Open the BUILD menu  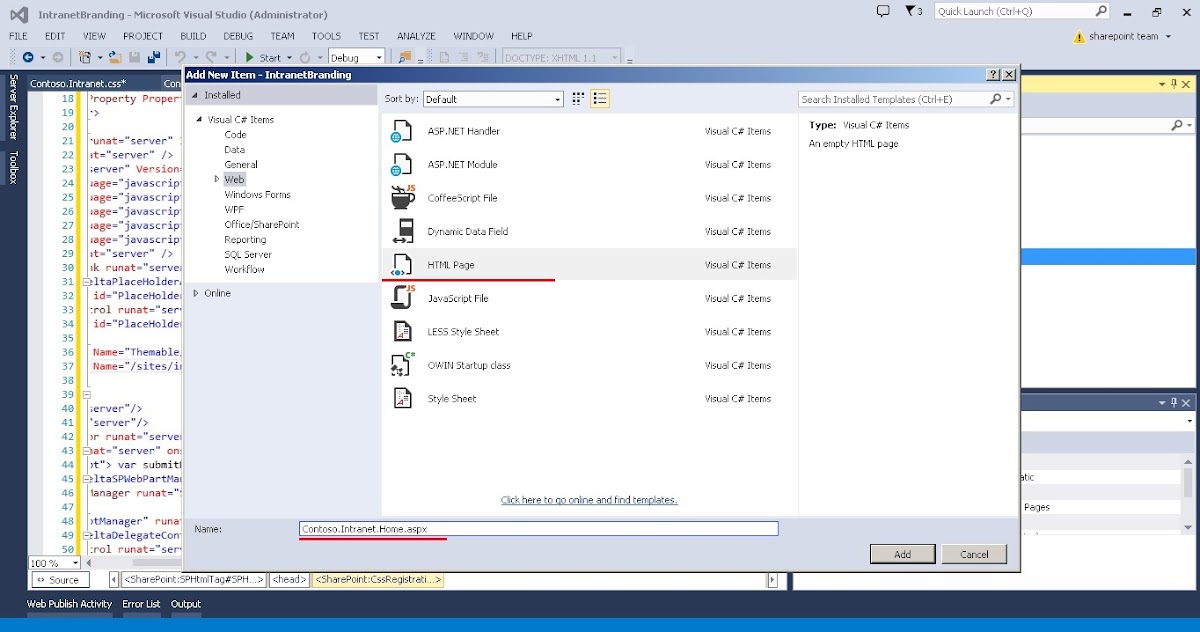(193, 36)
